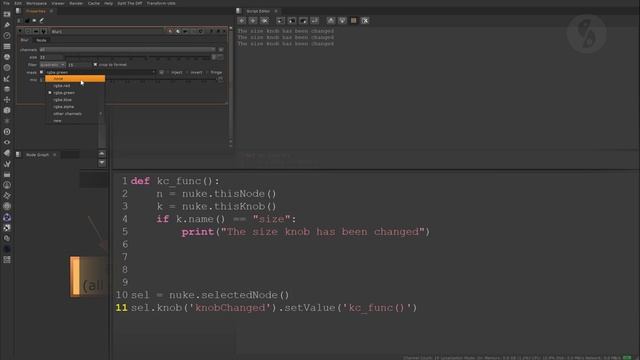Click save a script icon

coord(303,20)
